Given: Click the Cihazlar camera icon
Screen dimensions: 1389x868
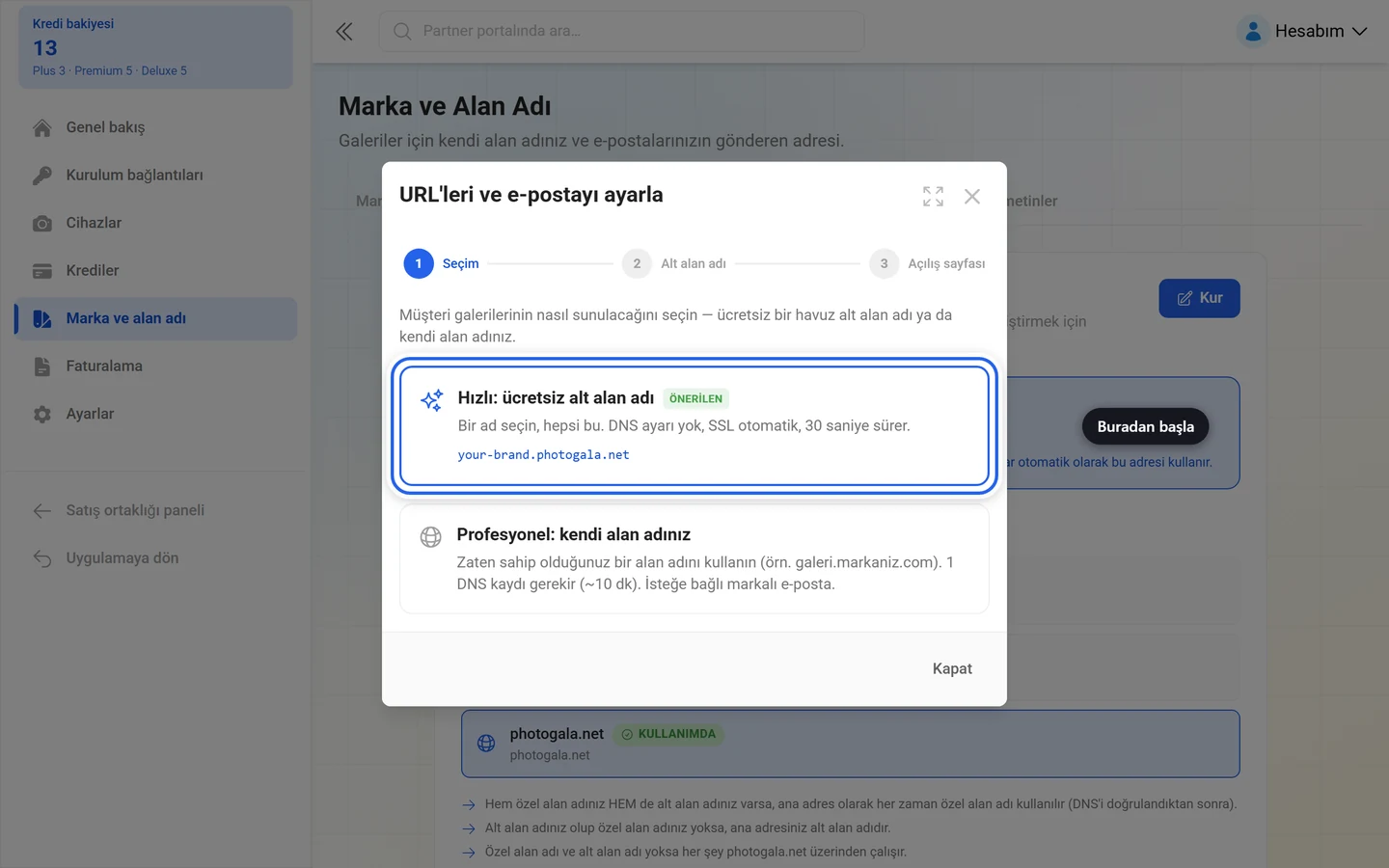Looking at the screenshot, I should [42, 223].
